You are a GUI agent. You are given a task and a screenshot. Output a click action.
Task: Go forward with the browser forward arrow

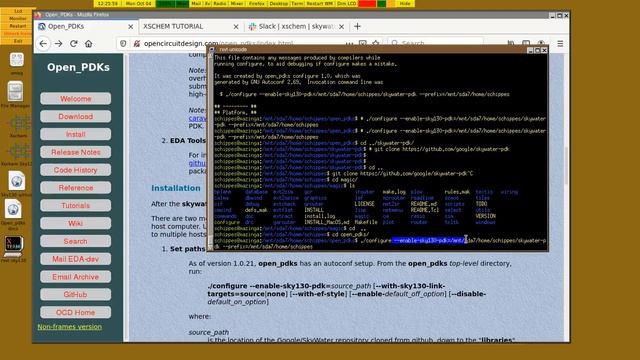point(58,43)
